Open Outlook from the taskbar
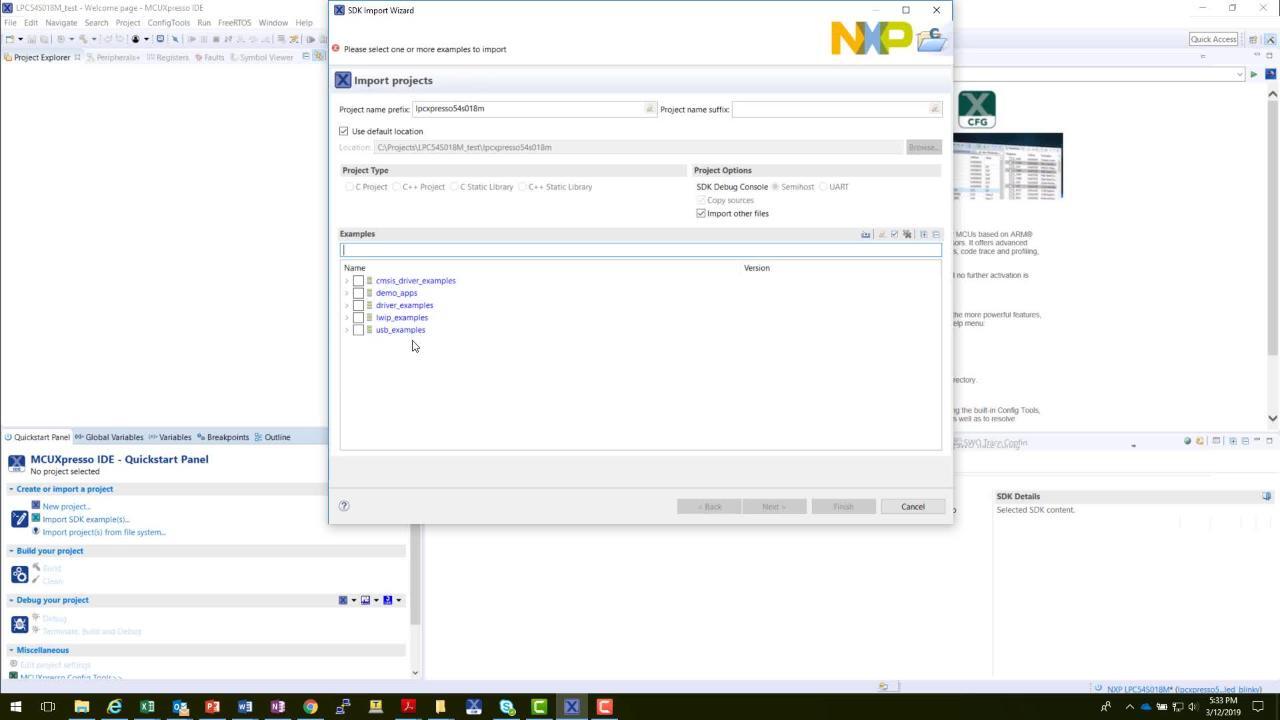 click(180, 707)
